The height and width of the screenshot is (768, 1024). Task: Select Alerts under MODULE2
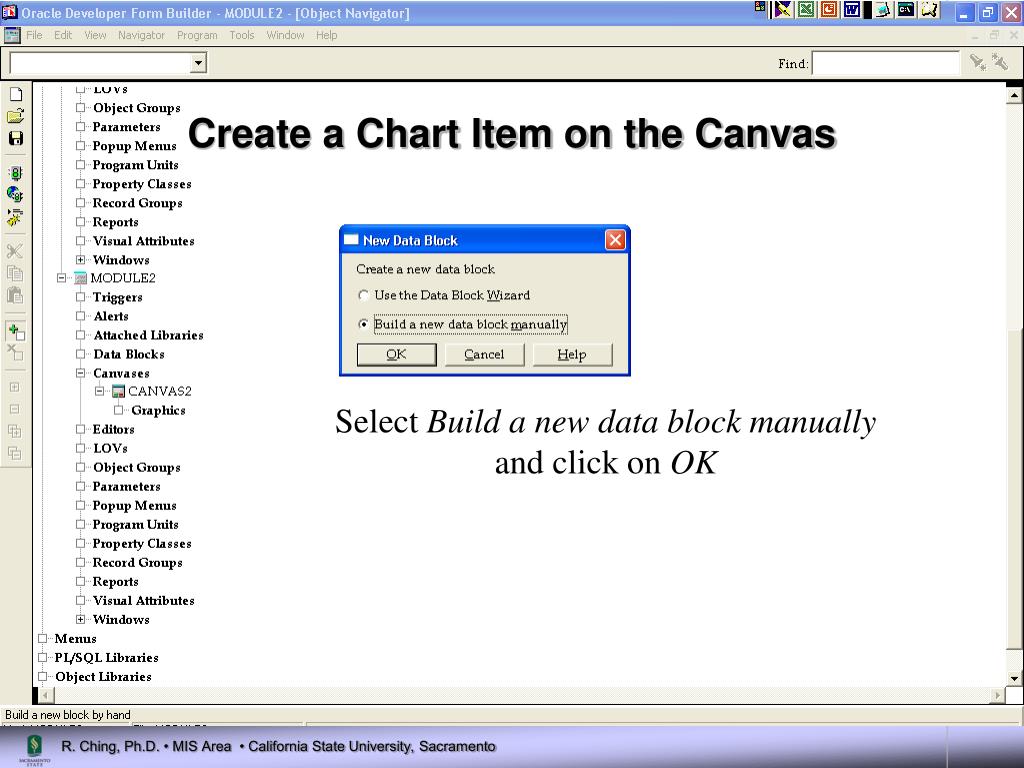click(111, 316)
